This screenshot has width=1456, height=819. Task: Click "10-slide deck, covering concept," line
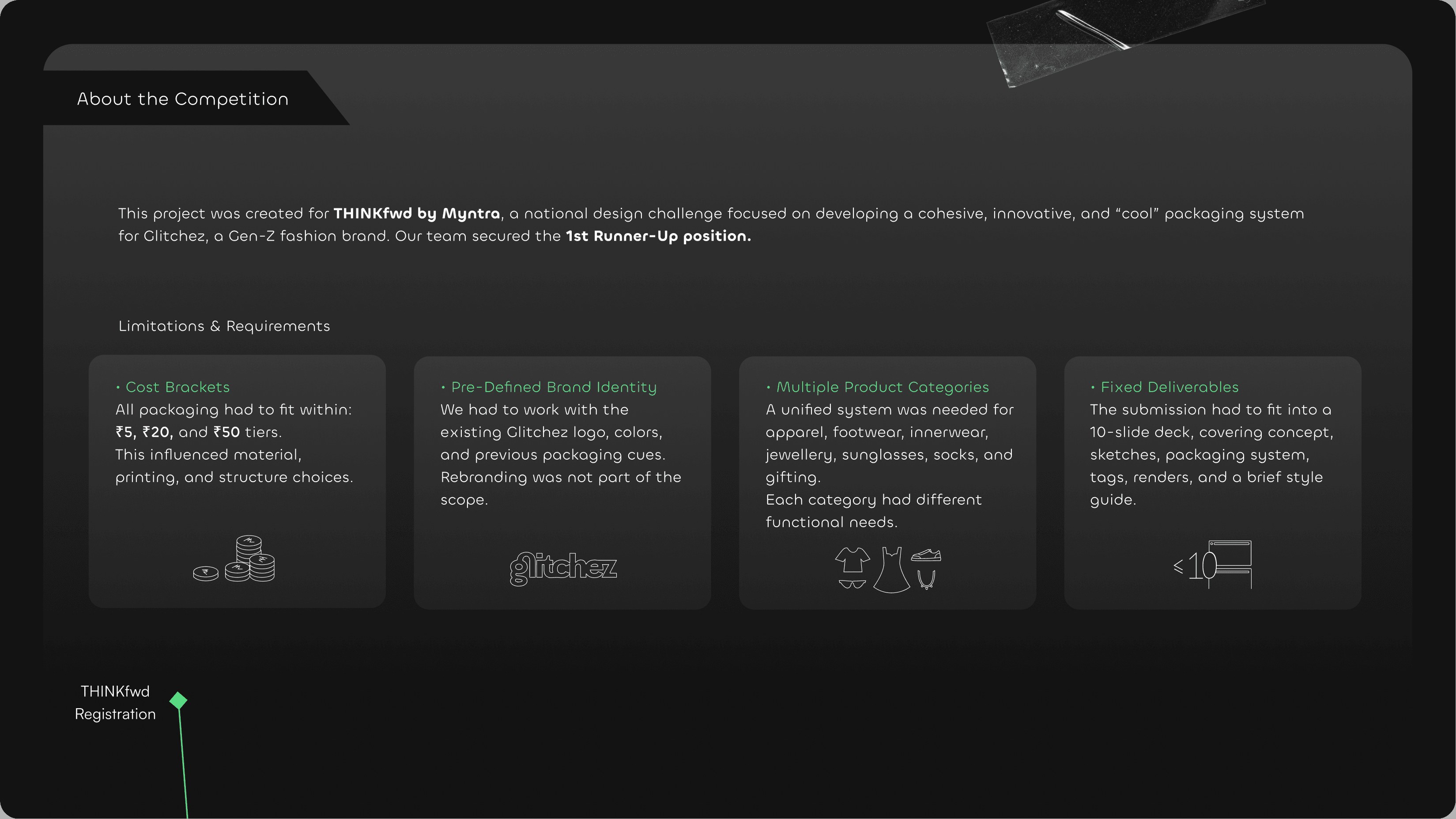point(1211,432)
